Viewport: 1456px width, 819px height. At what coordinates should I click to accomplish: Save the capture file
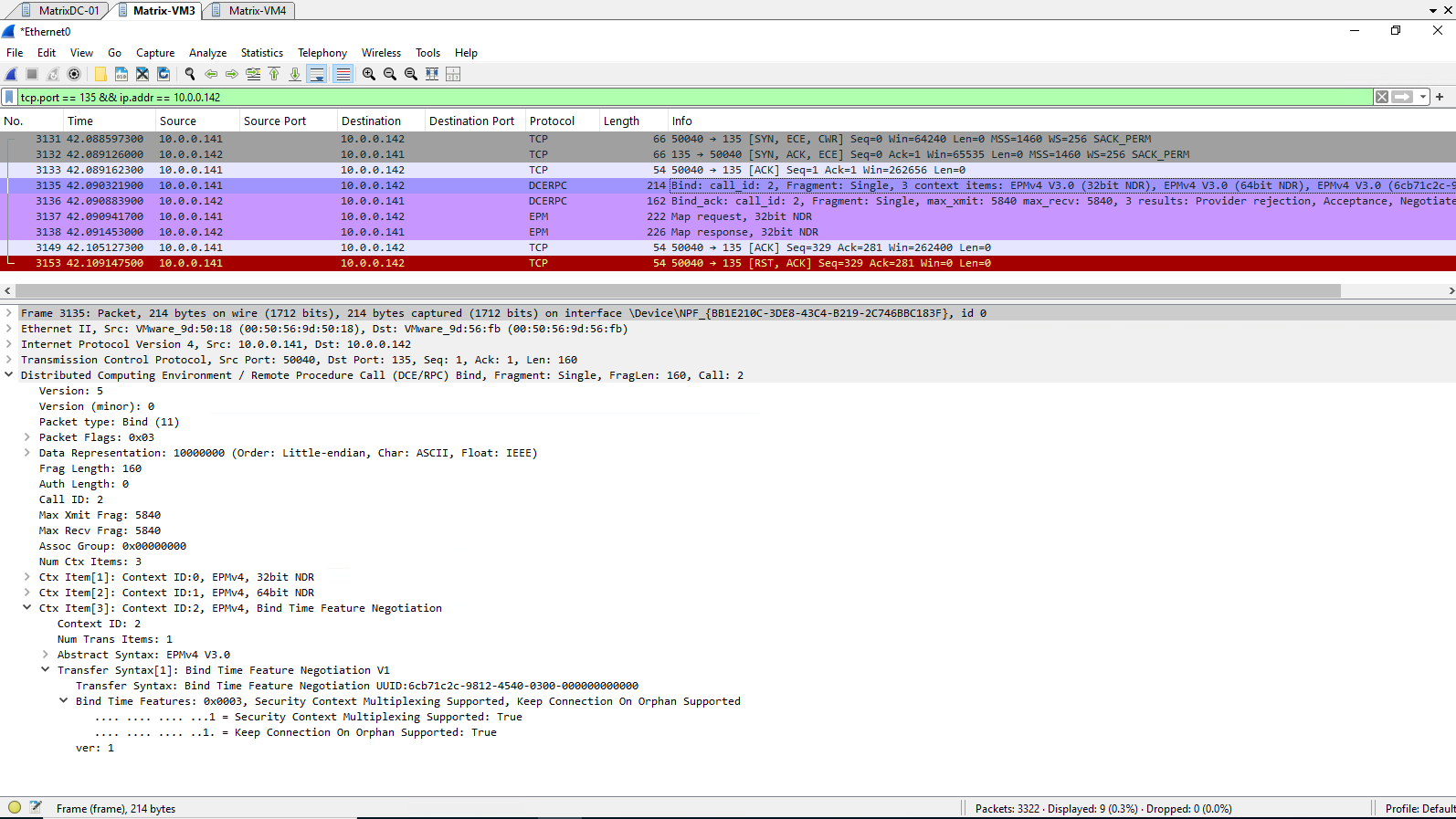121,74
